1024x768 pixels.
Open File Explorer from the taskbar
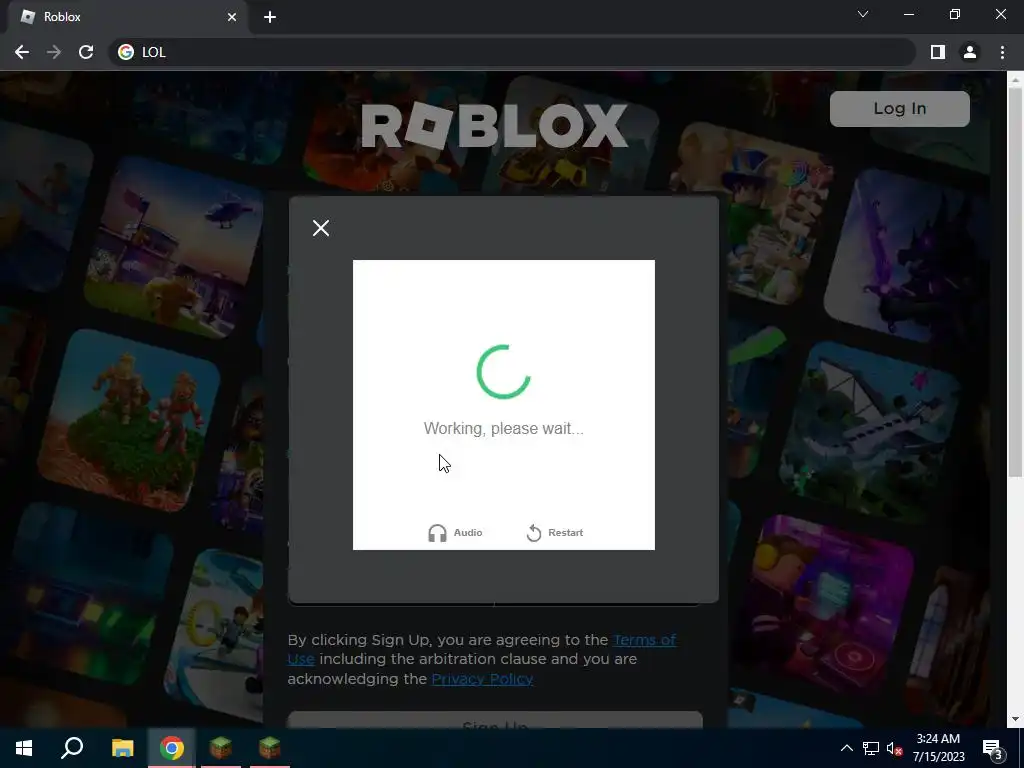pyautogui.click(x=122, y=748)
